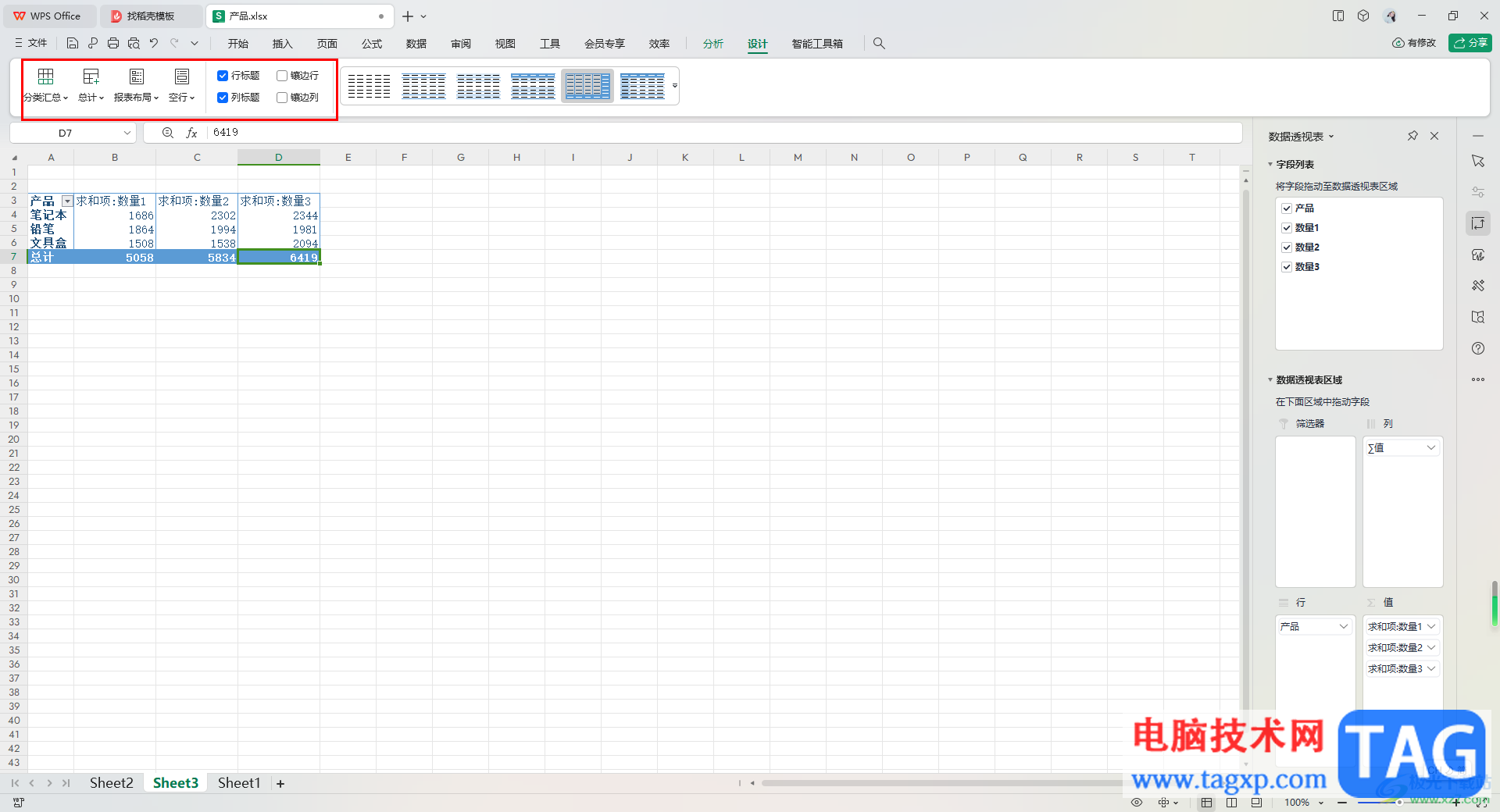Click the Print icon in quick toolbar
The height and width of the screenshot is (812, 1500).
pyautogui.click(x=113, y=44)
